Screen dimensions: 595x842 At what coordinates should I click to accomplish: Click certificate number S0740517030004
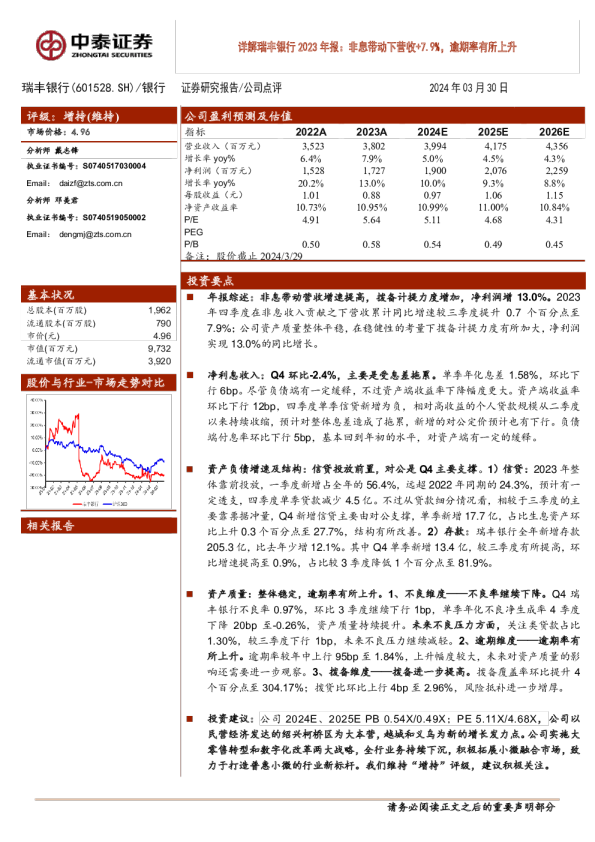point(114,166)
